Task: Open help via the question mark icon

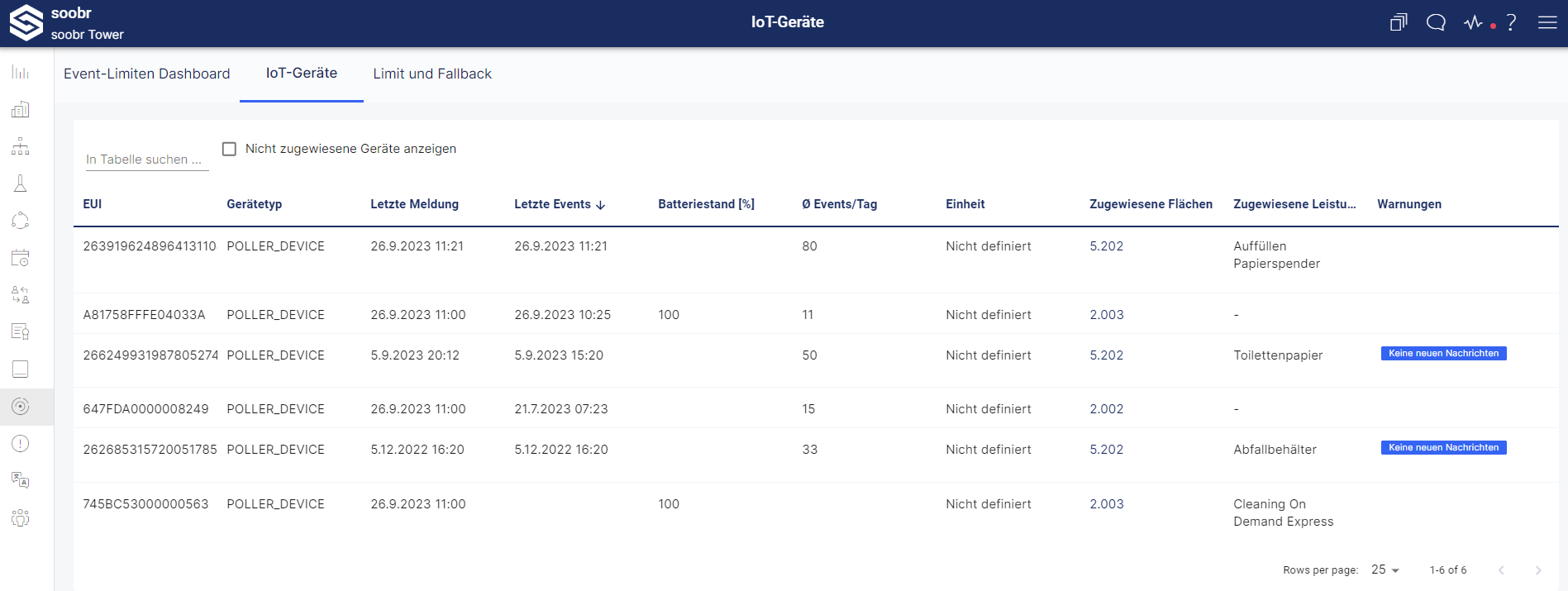Action: click(1511, 22)
